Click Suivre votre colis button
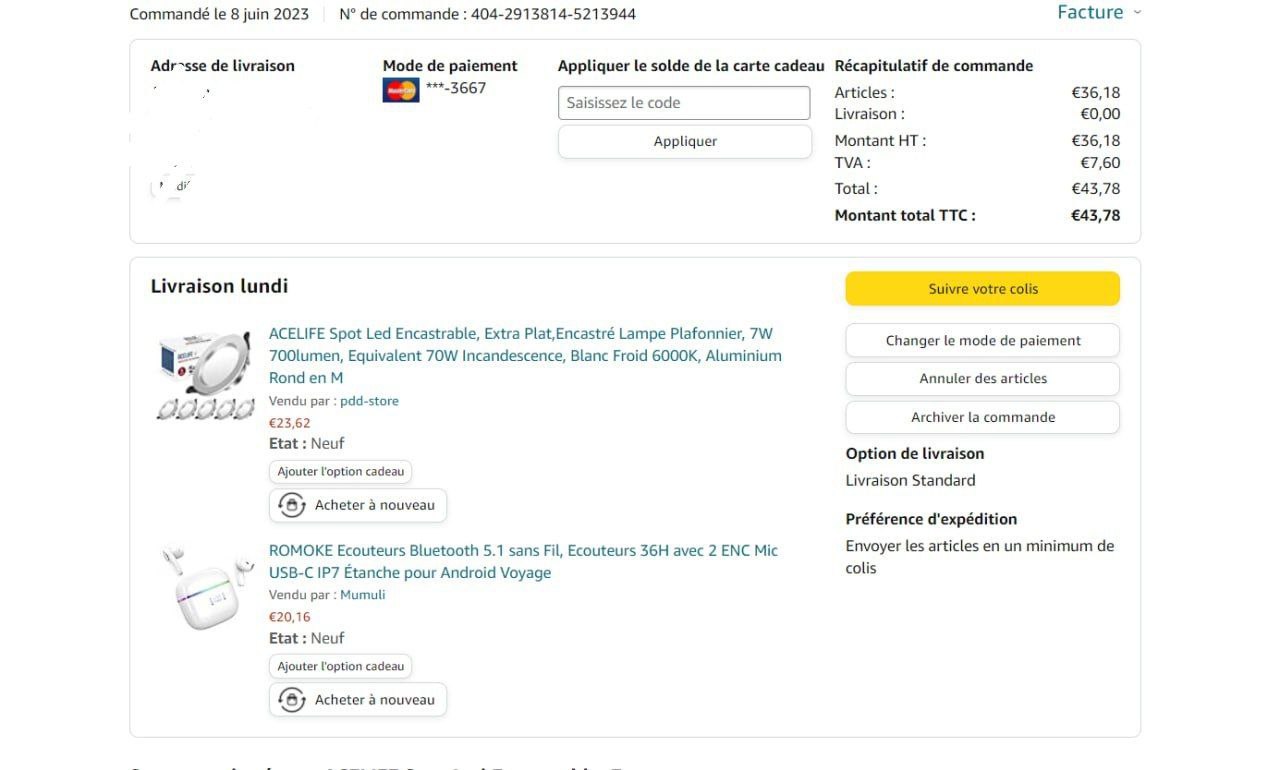The width and height of the screenshot is (1280, 770). tap(982, 289)
